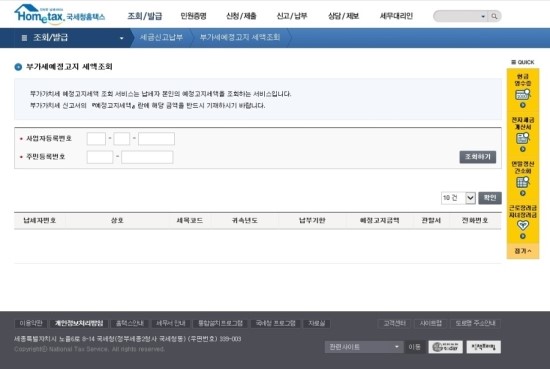Screen dimensions: 550x369
Task: Click the search magnifier icon
Action: point(494,16)
